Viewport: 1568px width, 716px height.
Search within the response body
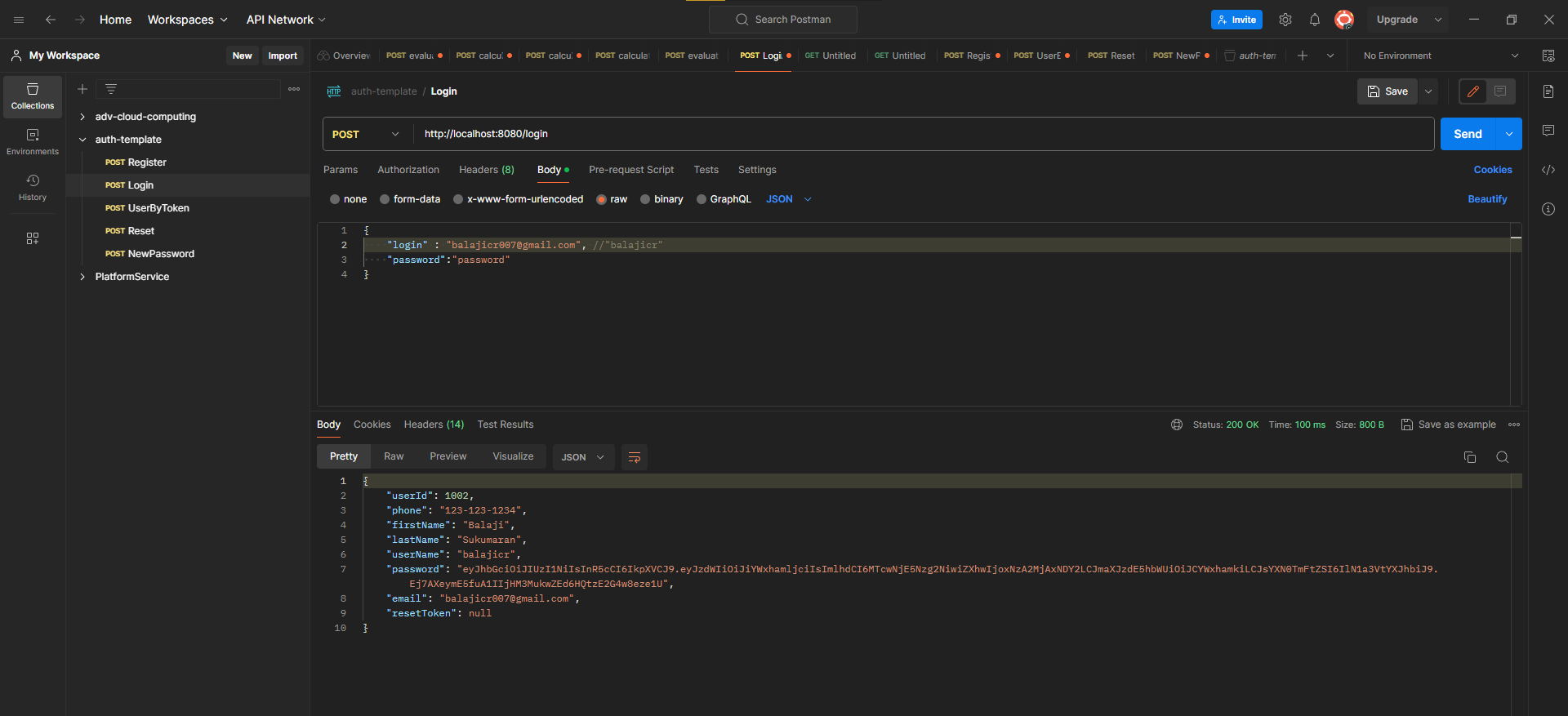point(1503,457)
